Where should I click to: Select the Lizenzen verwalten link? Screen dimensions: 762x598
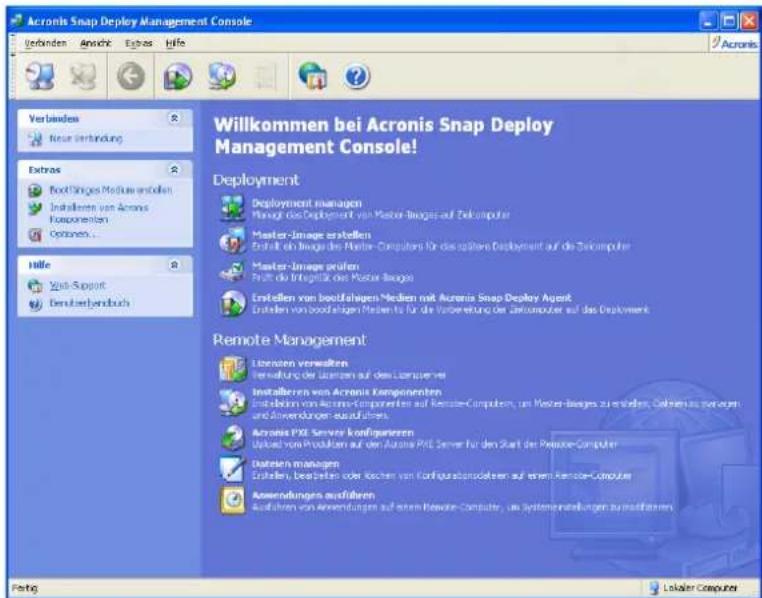coord(300,363)
